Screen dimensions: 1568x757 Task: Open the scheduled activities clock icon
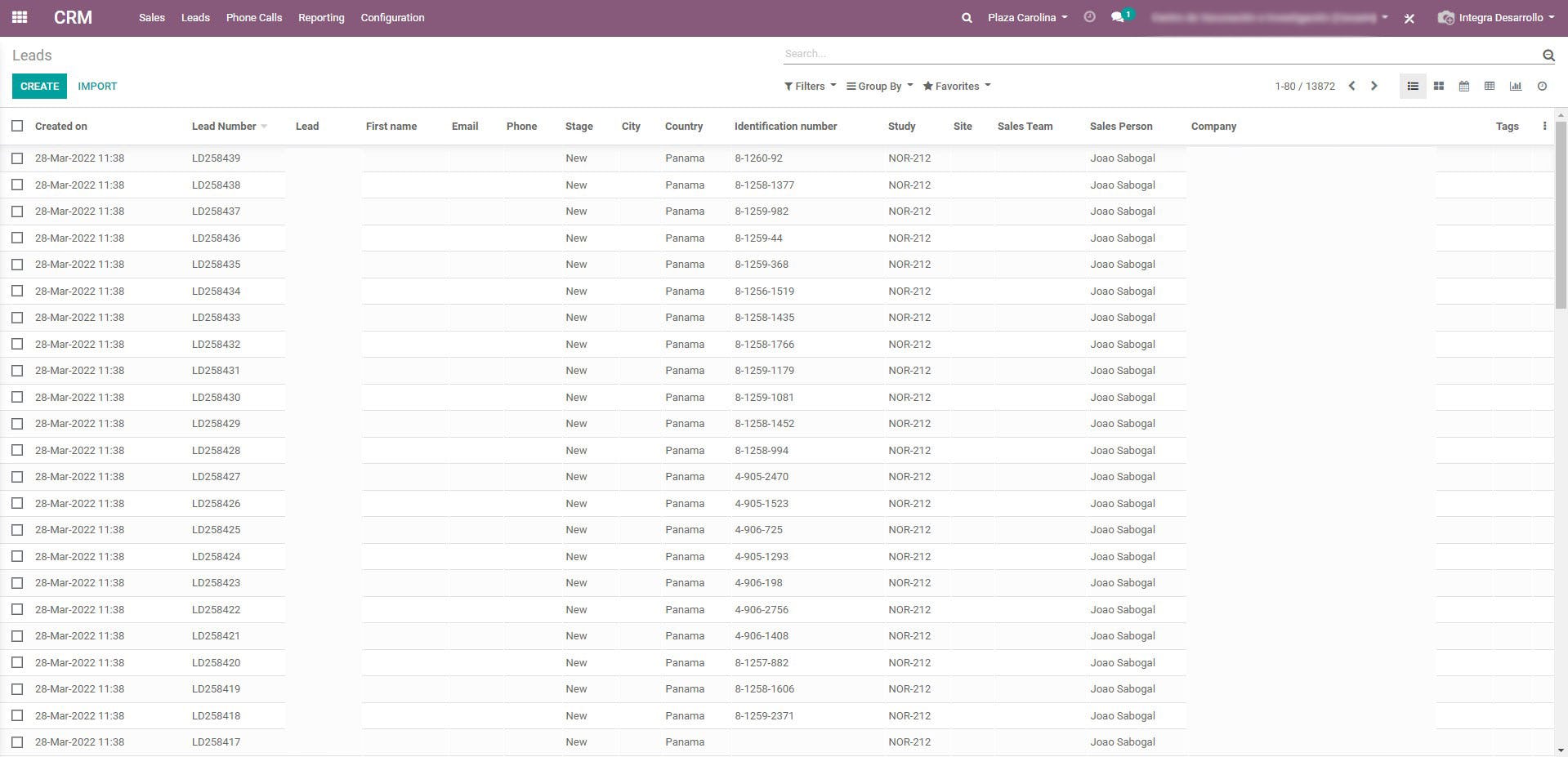[1090, 17]
